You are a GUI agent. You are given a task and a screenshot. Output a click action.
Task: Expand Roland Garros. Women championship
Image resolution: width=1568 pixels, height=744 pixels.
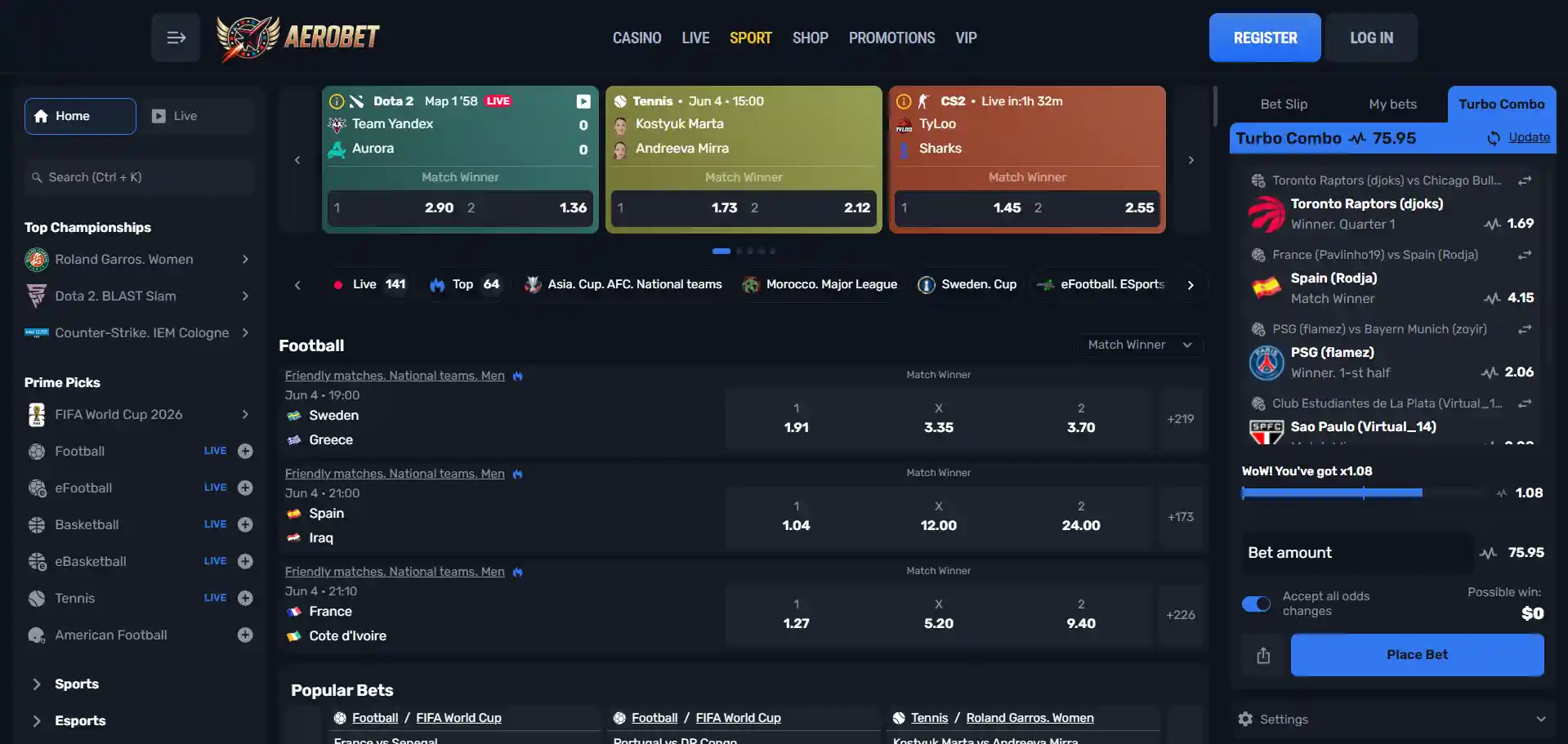(245, 259)
